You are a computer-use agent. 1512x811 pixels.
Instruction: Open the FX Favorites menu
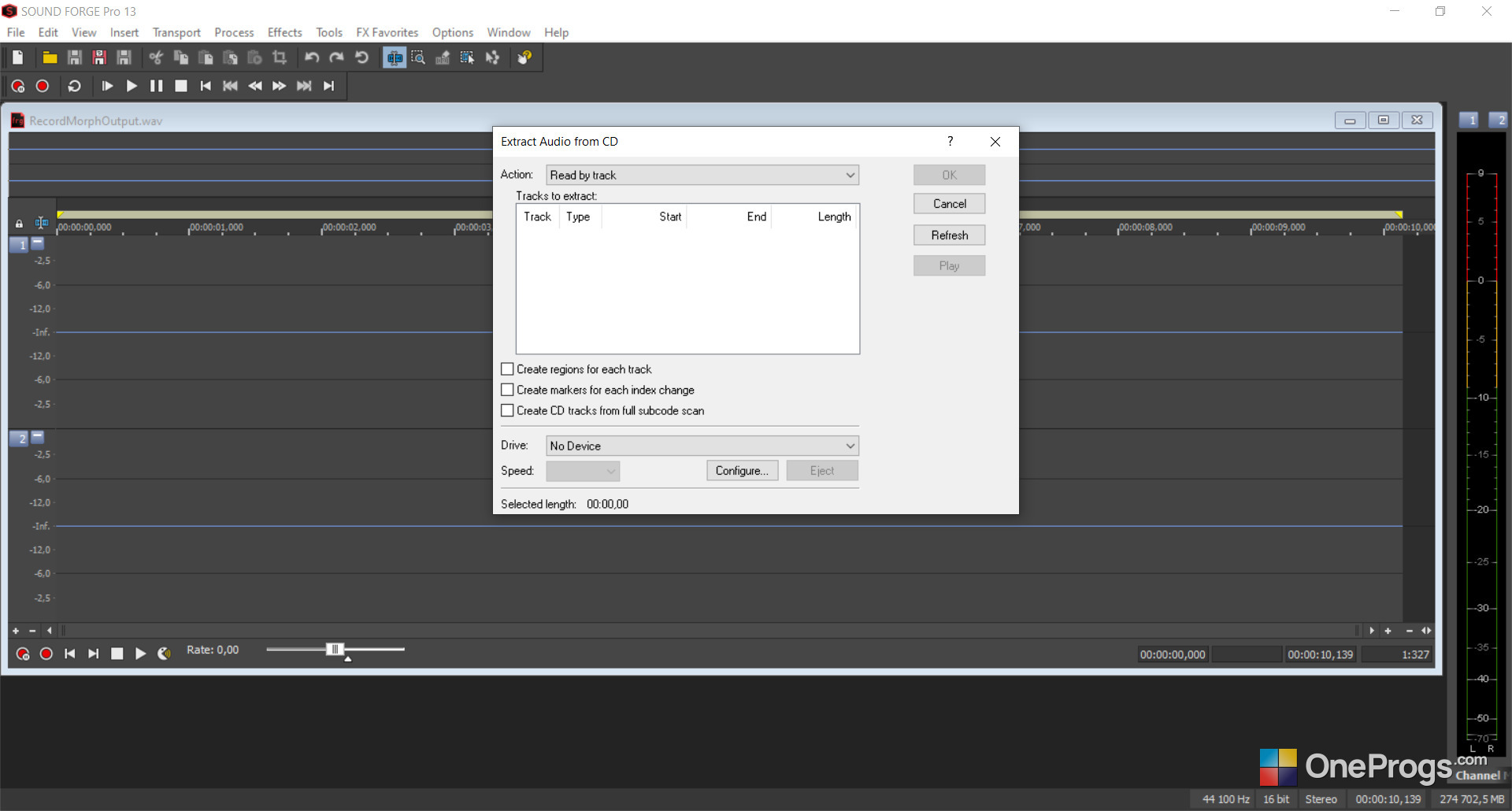coord(387,32)
